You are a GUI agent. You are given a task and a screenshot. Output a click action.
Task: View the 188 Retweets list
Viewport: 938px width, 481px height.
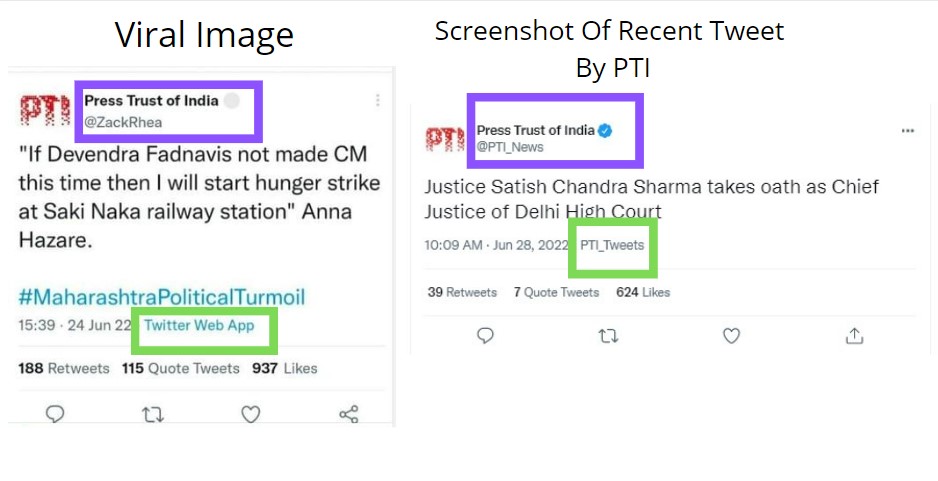[64, 368]
